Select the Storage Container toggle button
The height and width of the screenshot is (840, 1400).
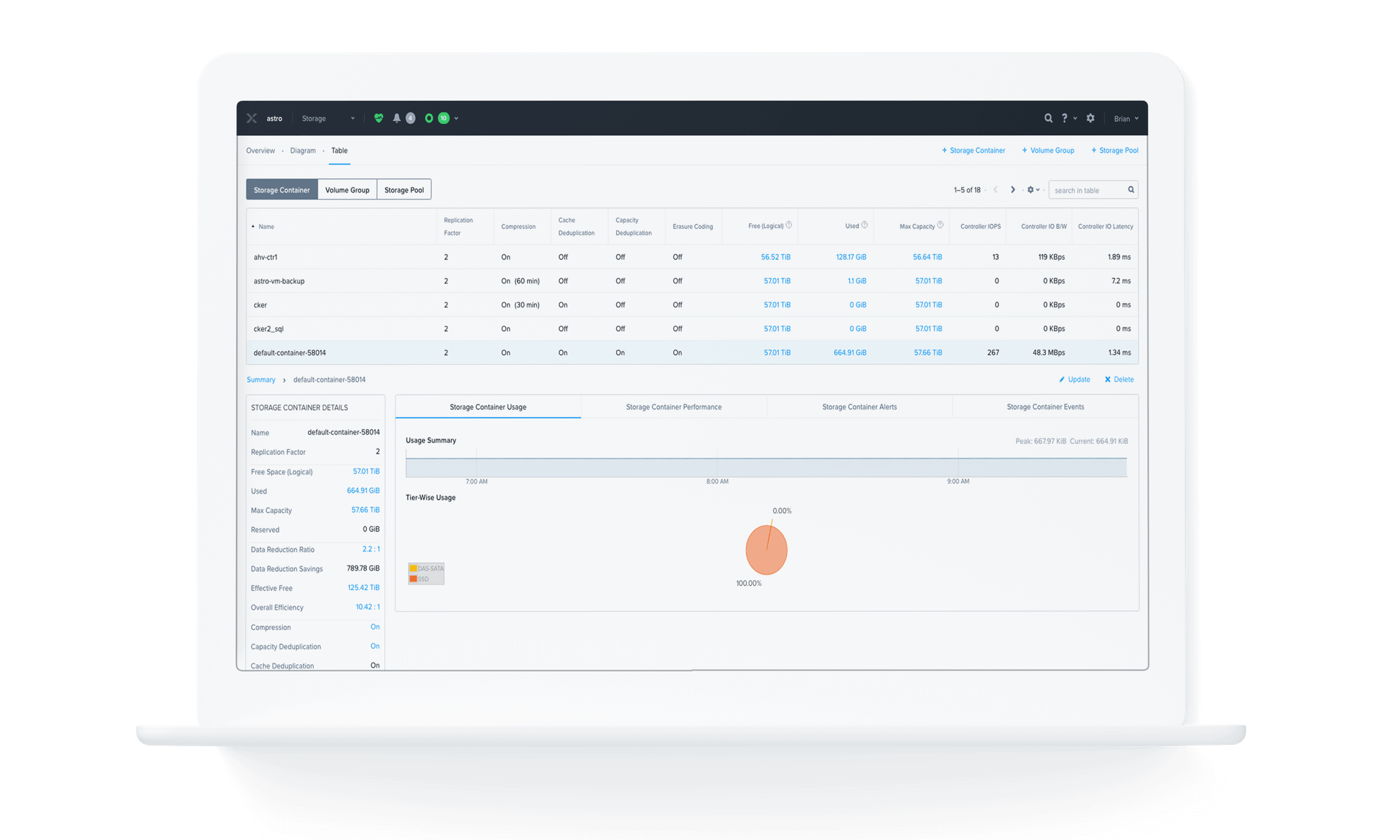tap(281, 190)
